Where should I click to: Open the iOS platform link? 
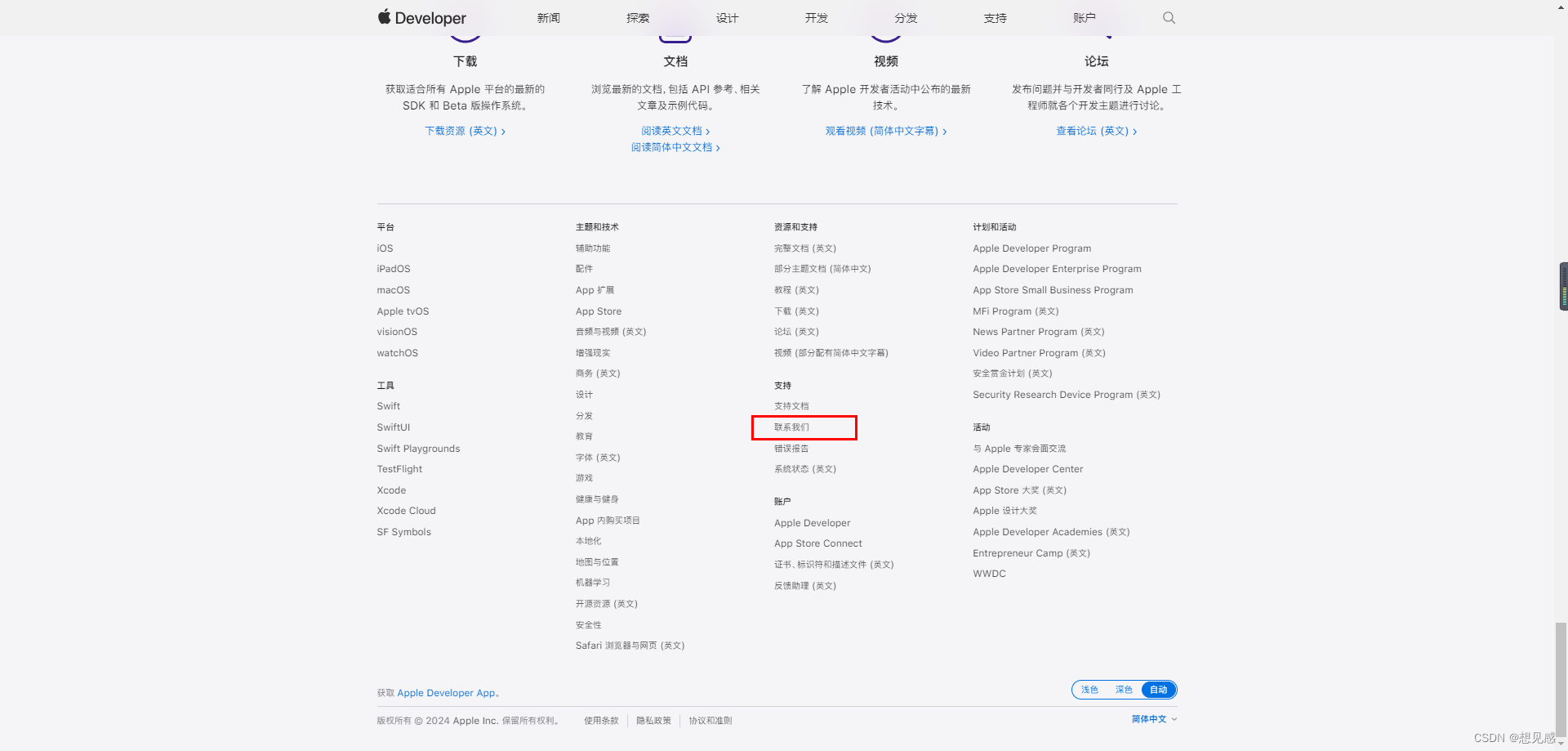(x=385, y=248)
